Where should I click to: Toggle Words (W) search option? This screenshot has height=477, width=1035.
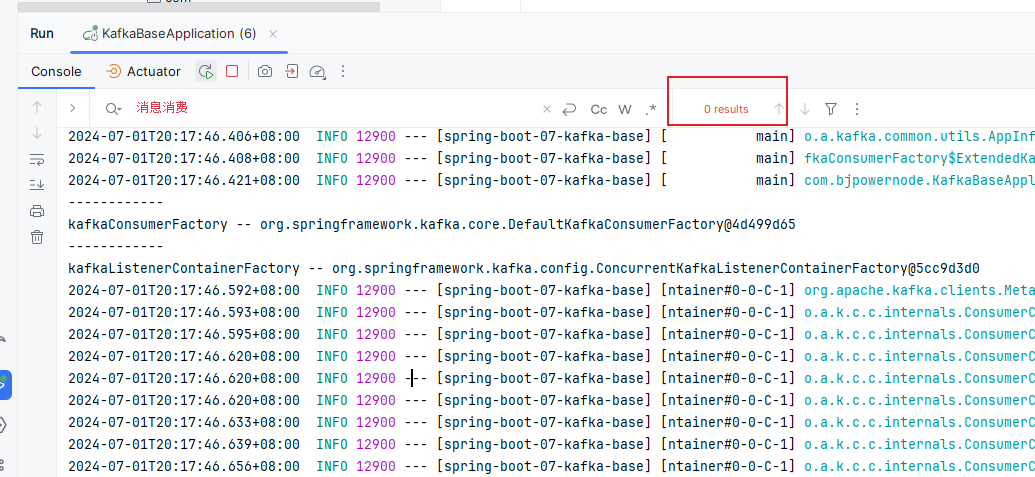pyautogui.click(x=624, y=110)
